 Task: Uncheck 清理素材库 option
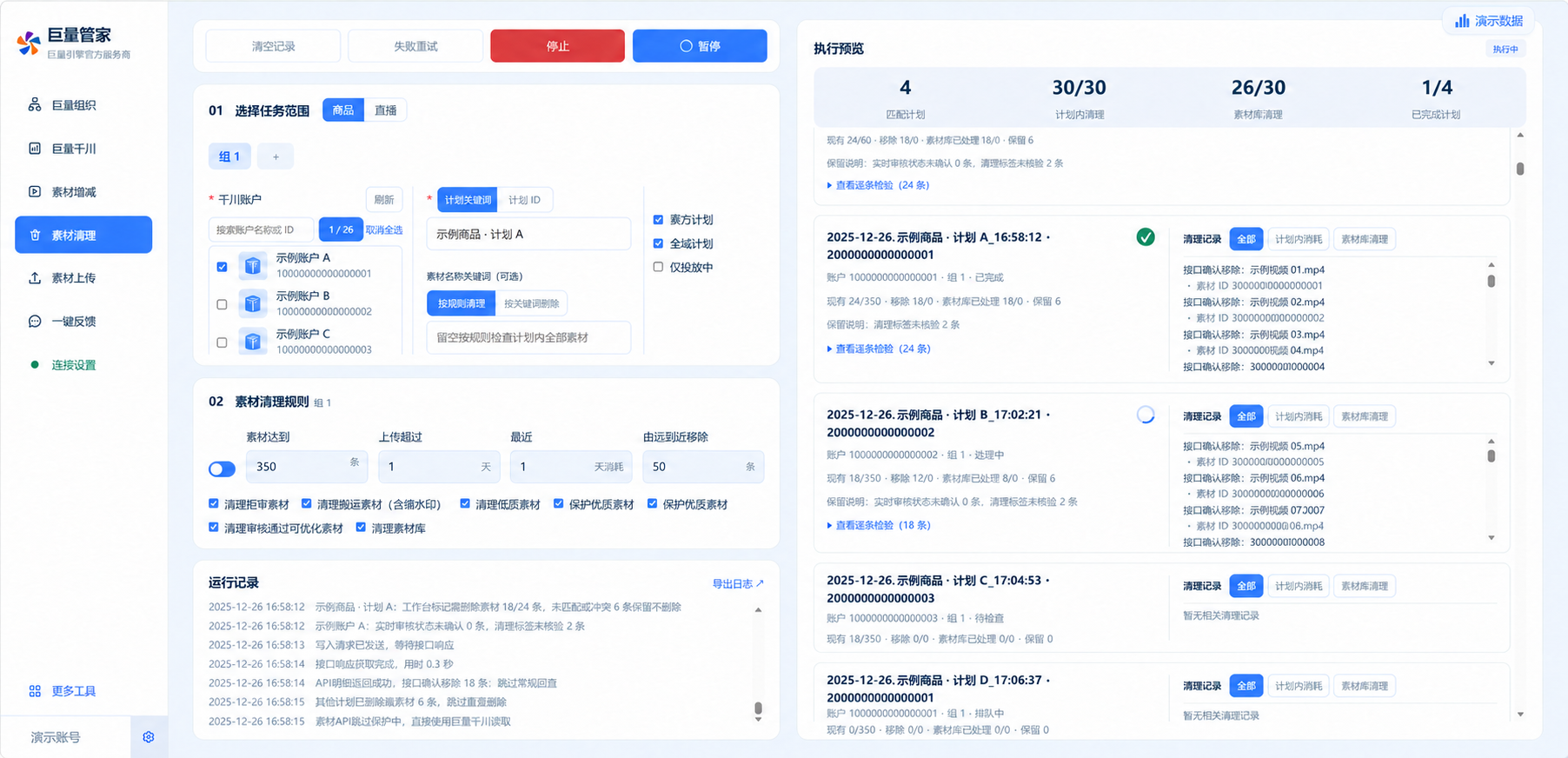point(361,527)
